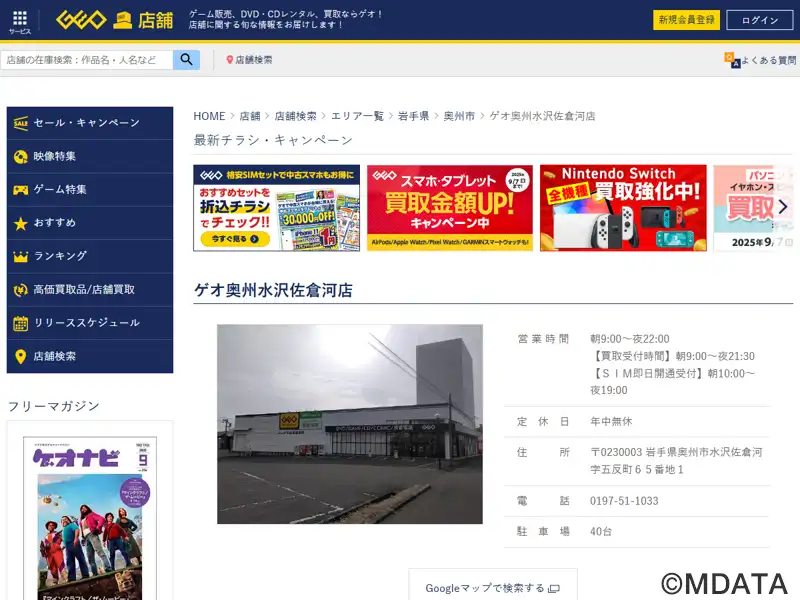Screen dimensions: 800x600
Task: Select ランキング in the sidebar menu
Action: (90, 256)
